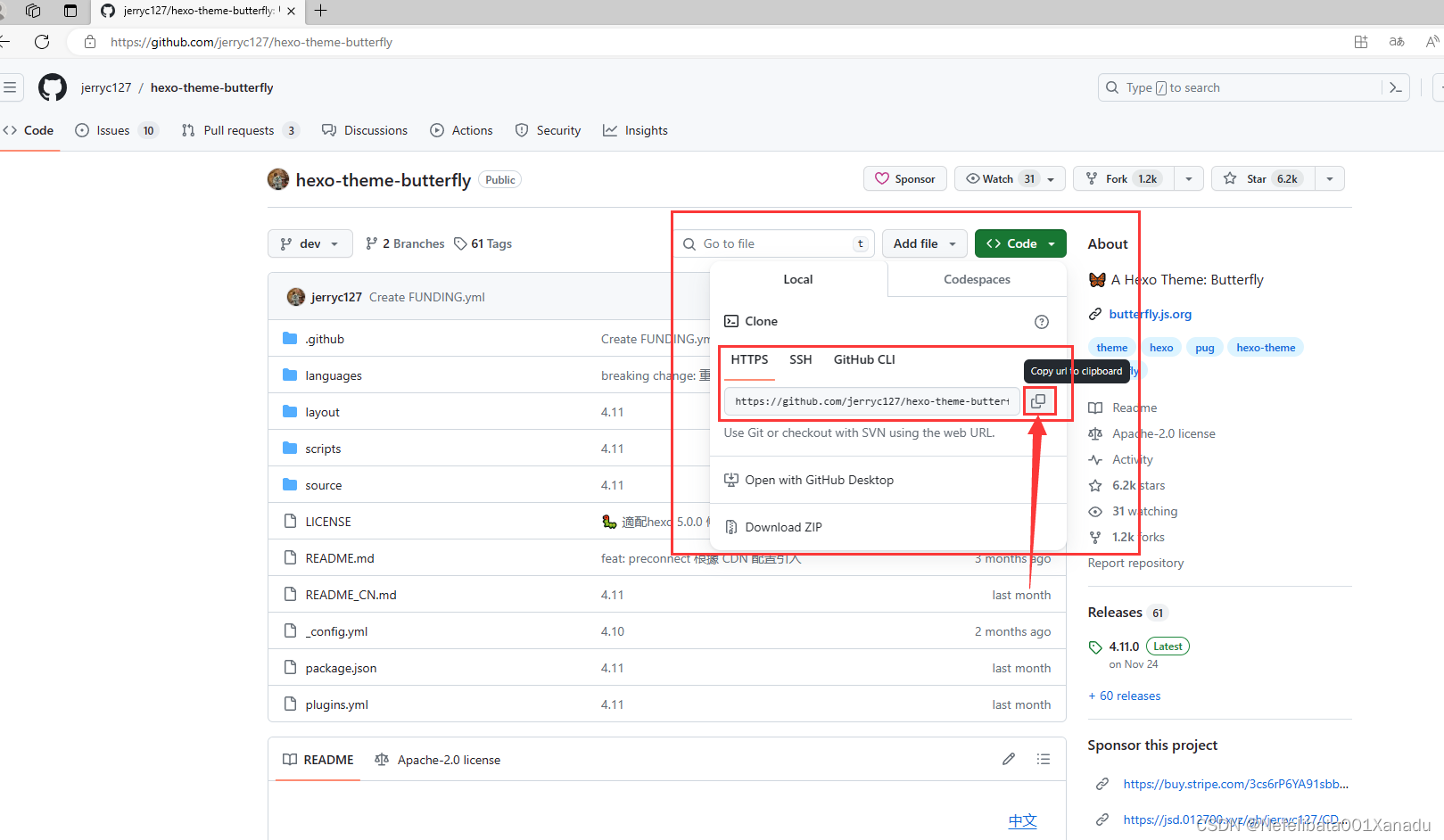Close the hexo-theme-butterfly browser tab
Viewport: 1444px width, 840px height.
point(291,11)
